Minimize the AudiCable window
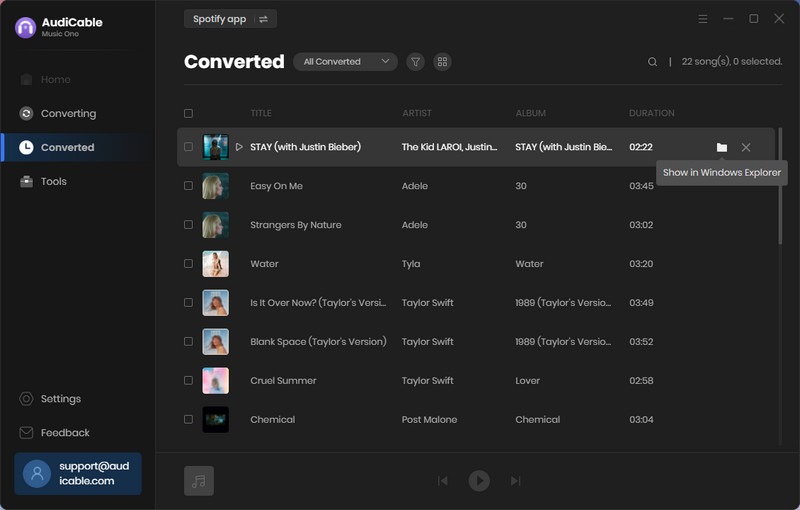The image size is (800, 510). coord(728,19)
